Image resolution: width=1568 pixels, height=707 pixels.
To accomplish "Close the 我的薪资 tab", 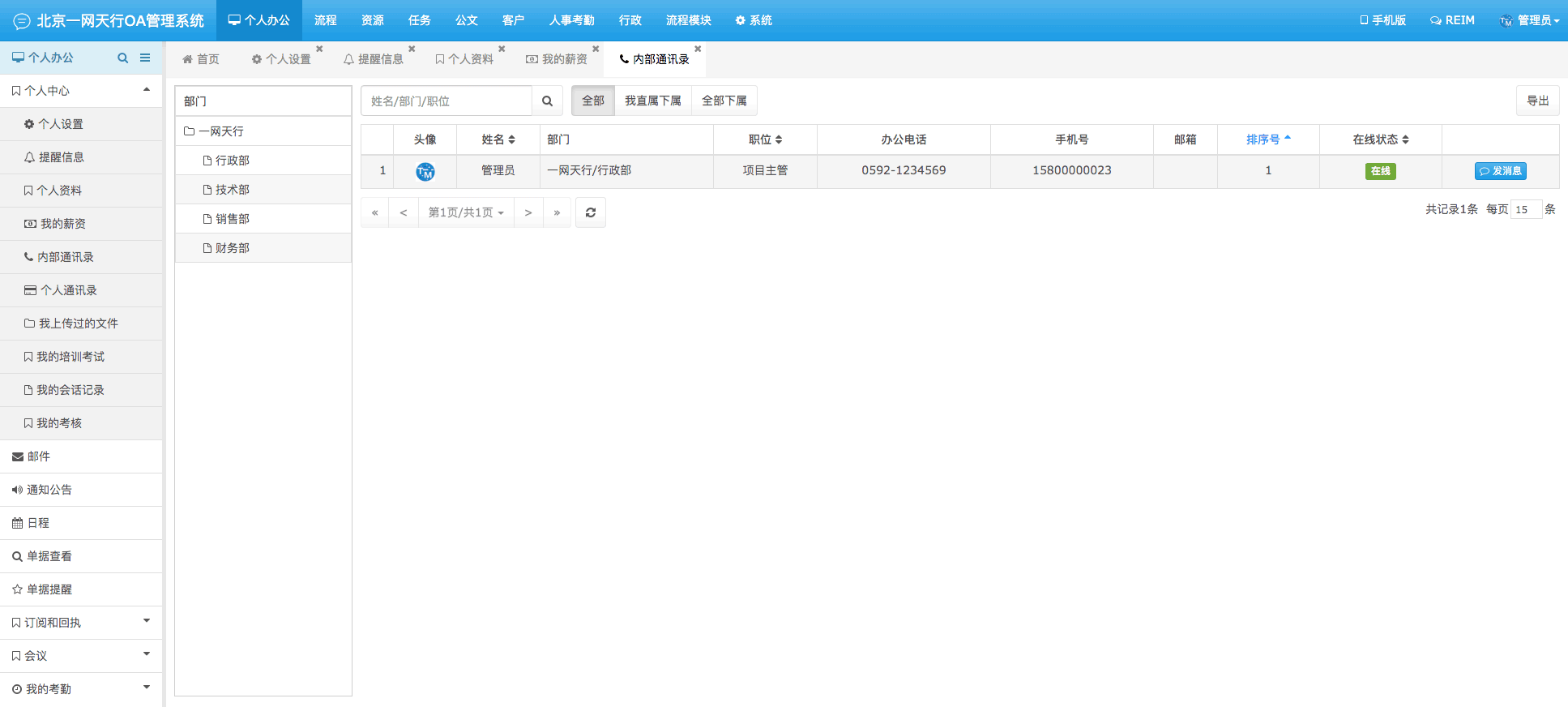I will [x=596, y=49].
